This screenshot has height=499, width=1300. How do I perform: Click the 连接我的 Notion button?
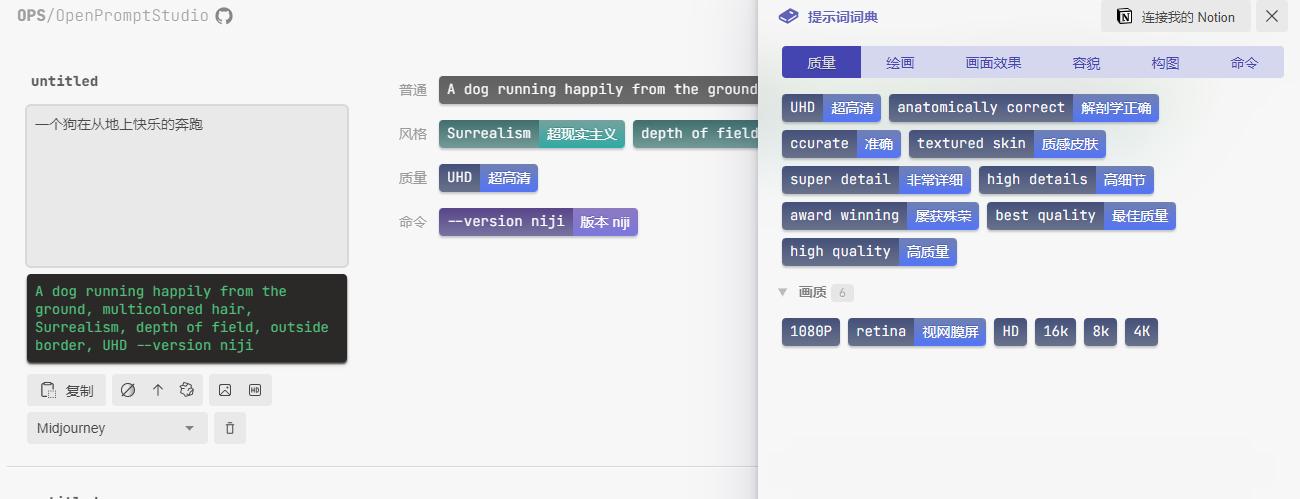tap(1175, 17)
